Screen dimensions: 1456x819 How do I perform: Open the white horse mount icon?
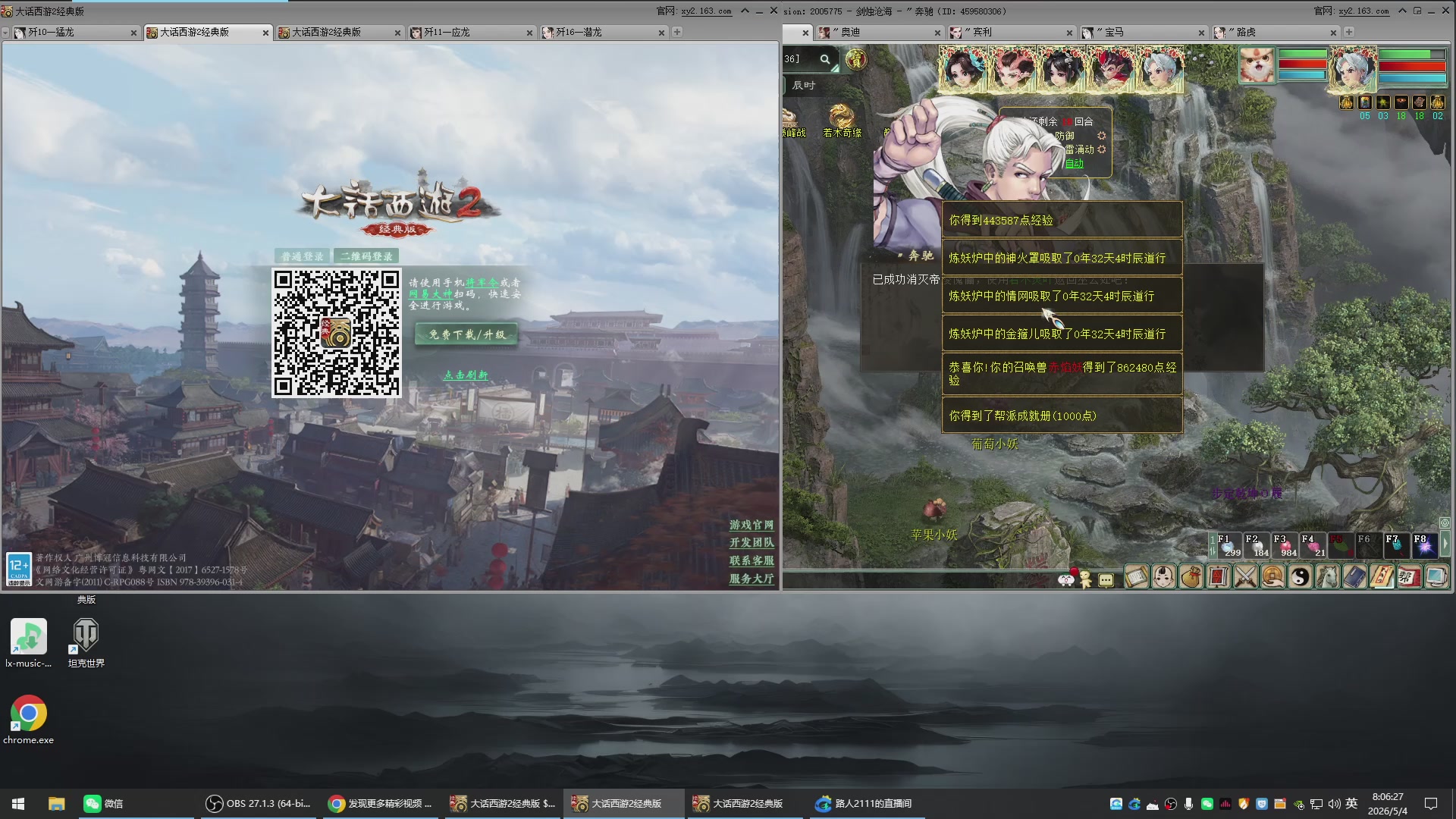(1327, 577)
